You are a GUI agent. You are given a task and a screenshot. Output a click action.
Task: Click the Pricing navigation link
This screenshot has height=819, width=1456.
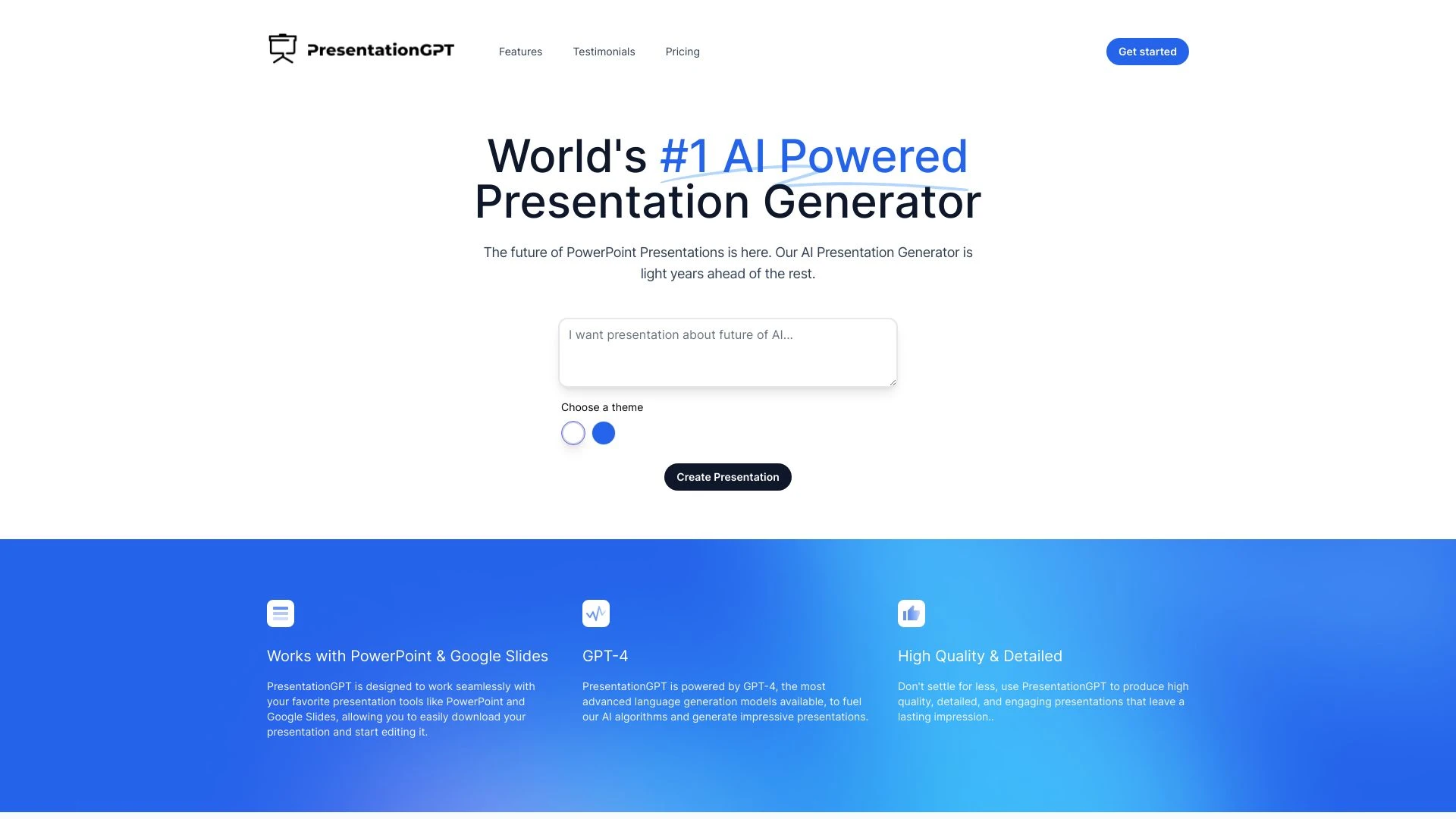pos(682,51)
